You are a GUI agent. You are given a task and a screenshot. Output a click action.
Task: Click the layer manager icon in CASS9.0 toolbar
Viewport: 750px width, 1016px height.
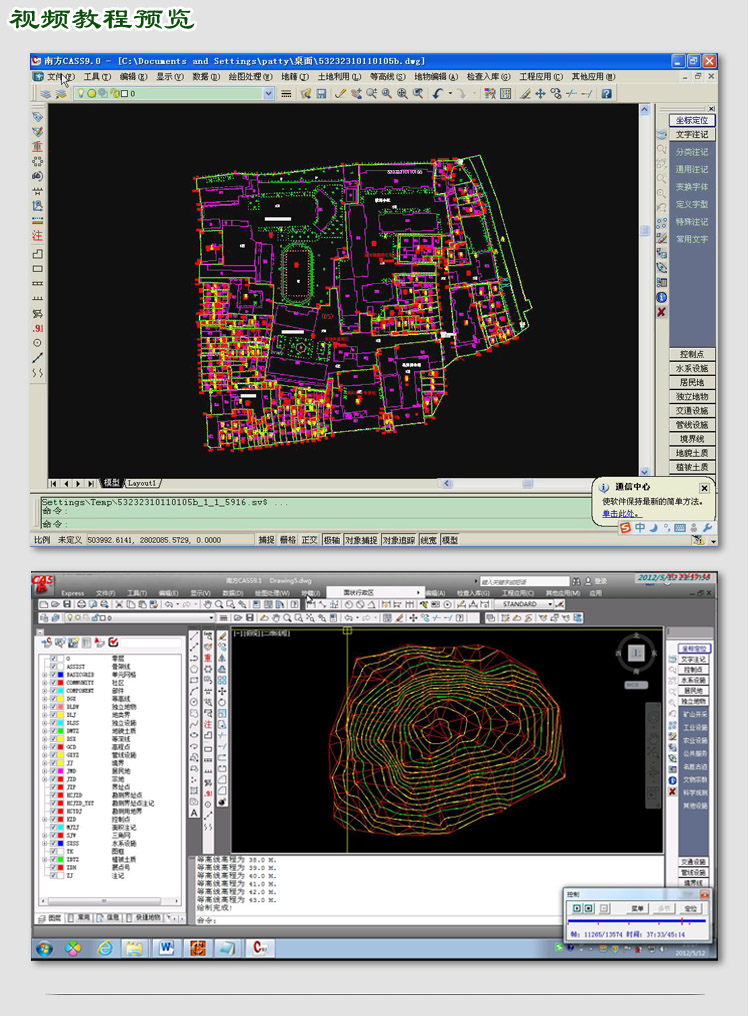(x=45, y=94)
